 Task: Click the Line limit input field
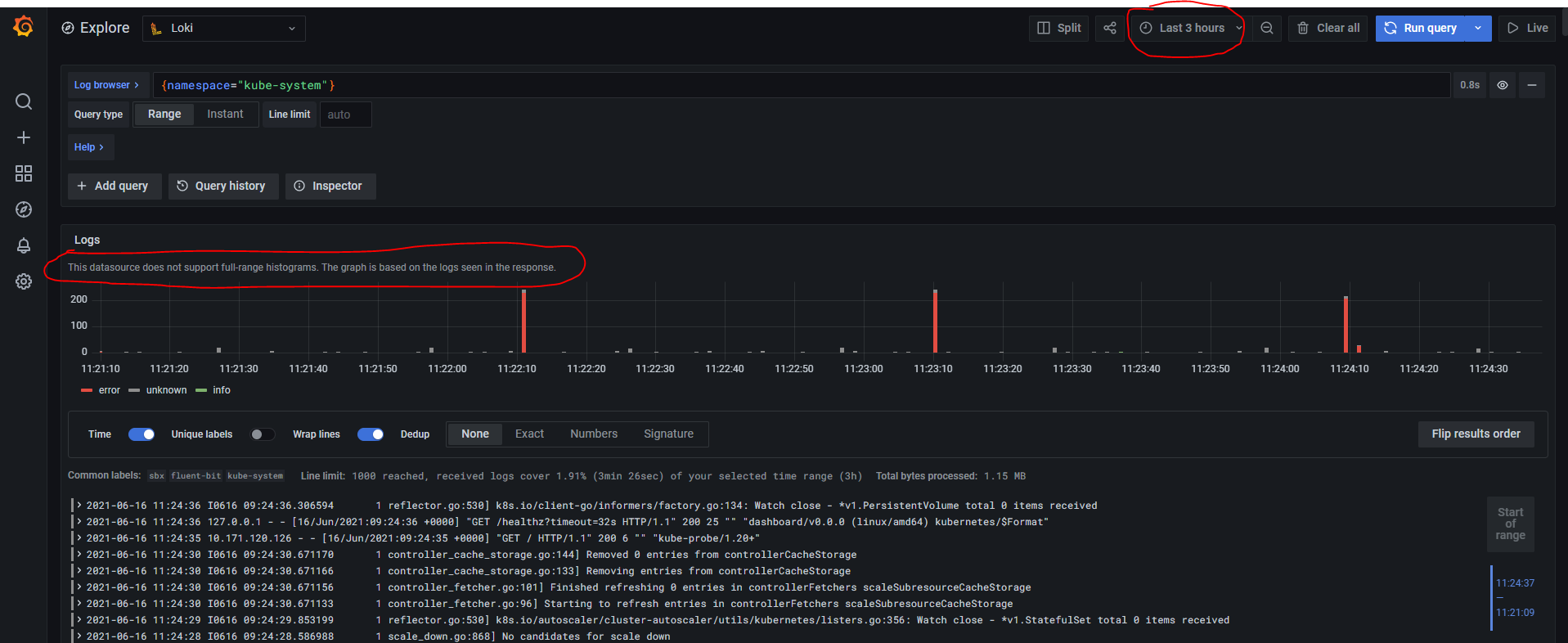point(345,115)
